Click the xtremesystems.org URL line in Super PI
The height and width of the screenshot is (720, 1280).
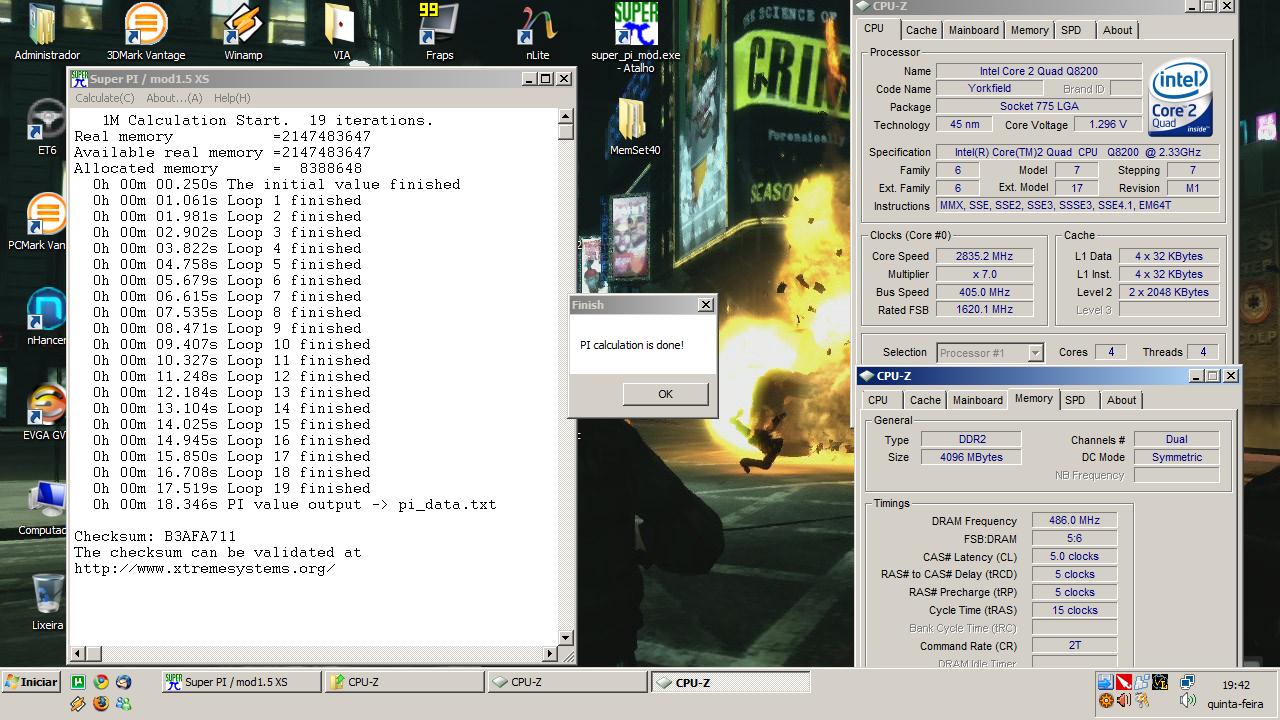[204, 569]
